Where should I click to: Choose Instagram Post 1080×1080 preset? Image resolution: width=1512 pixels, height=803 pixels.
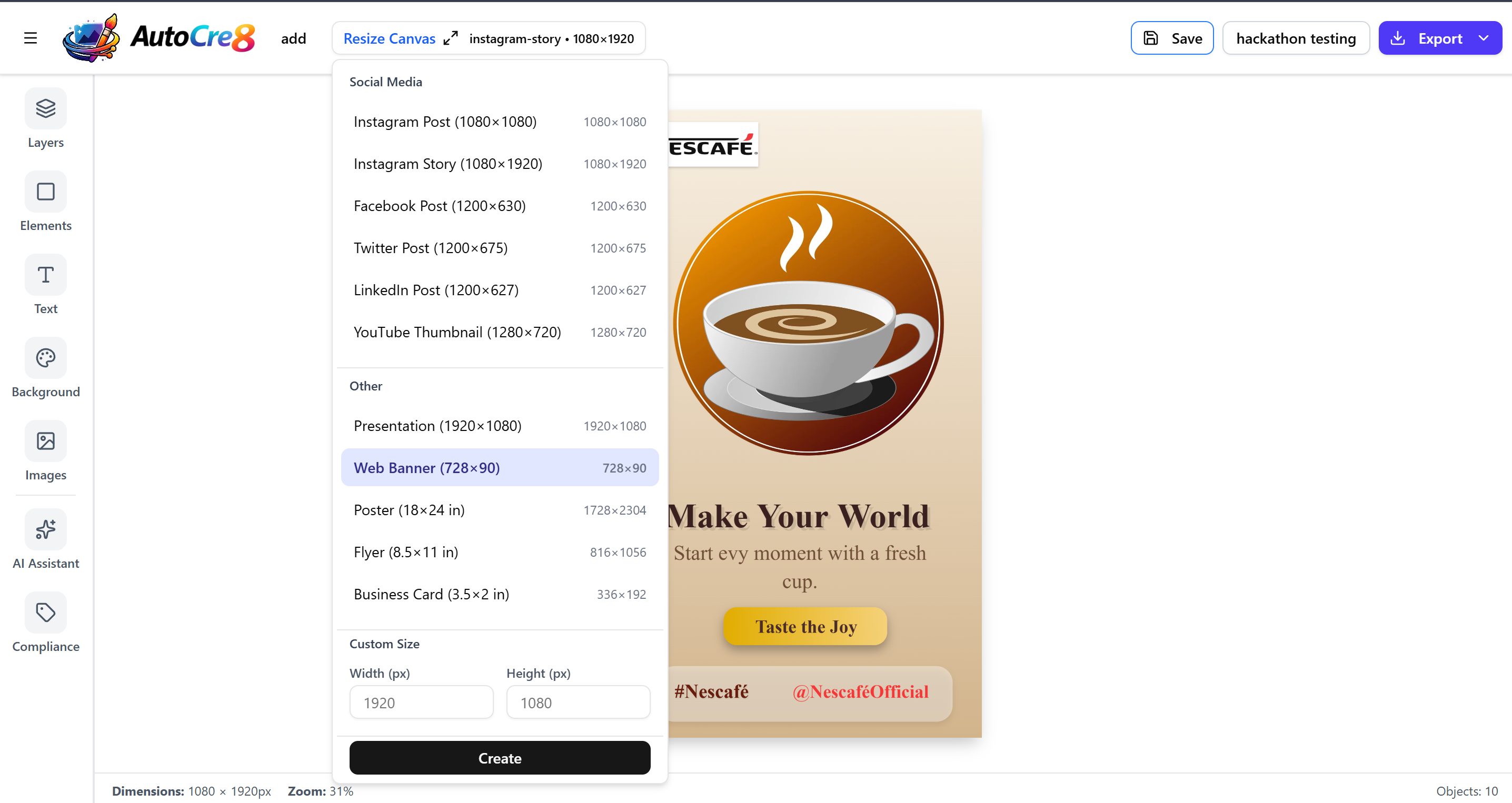pyautogui.click(x=500, y=122)
